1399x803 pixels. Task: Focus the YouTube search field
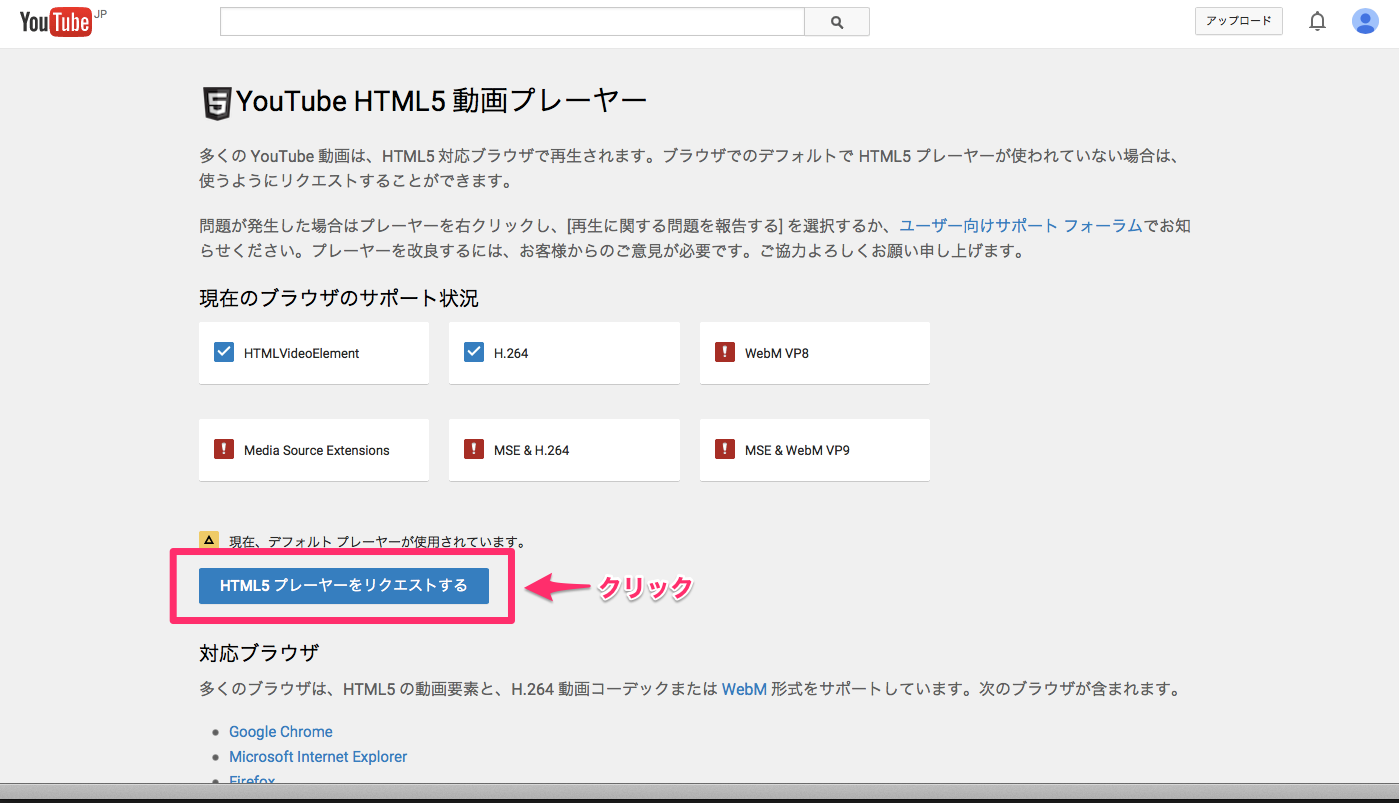(x=512, y=22)
